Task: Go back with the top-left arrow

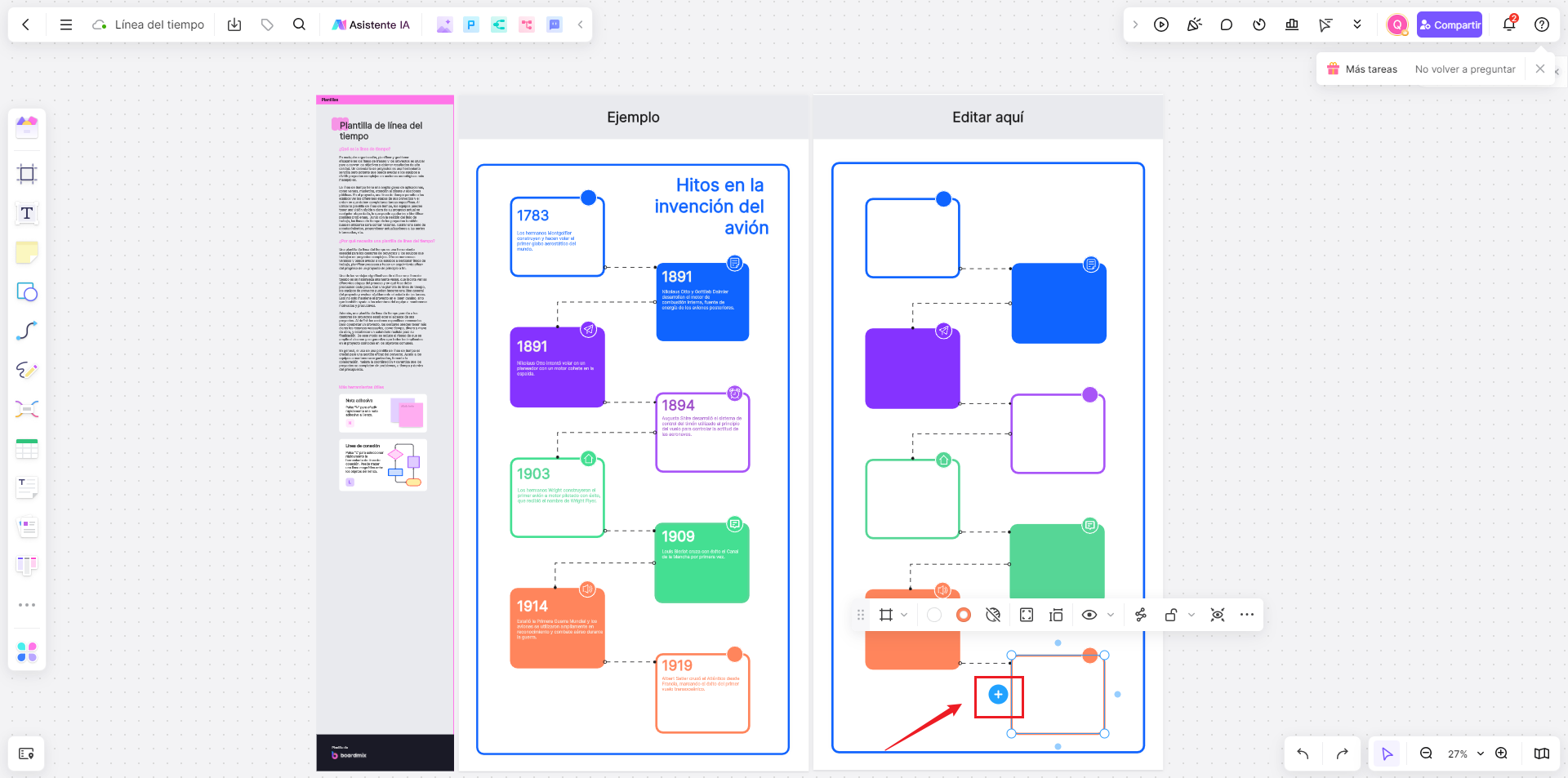Action: 26,24
